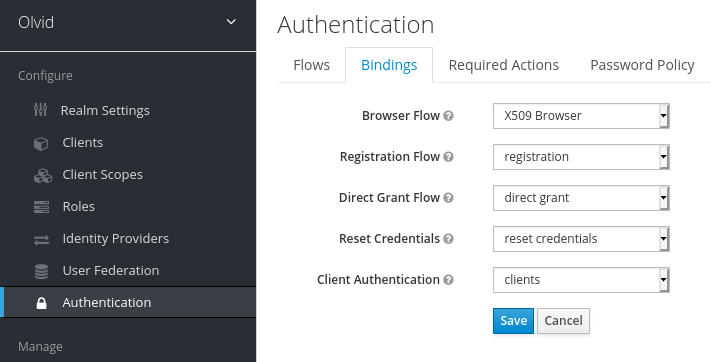Click help icon beside Browser Flow
Viewport: 711px width, 362px height.
pos(448,116)
